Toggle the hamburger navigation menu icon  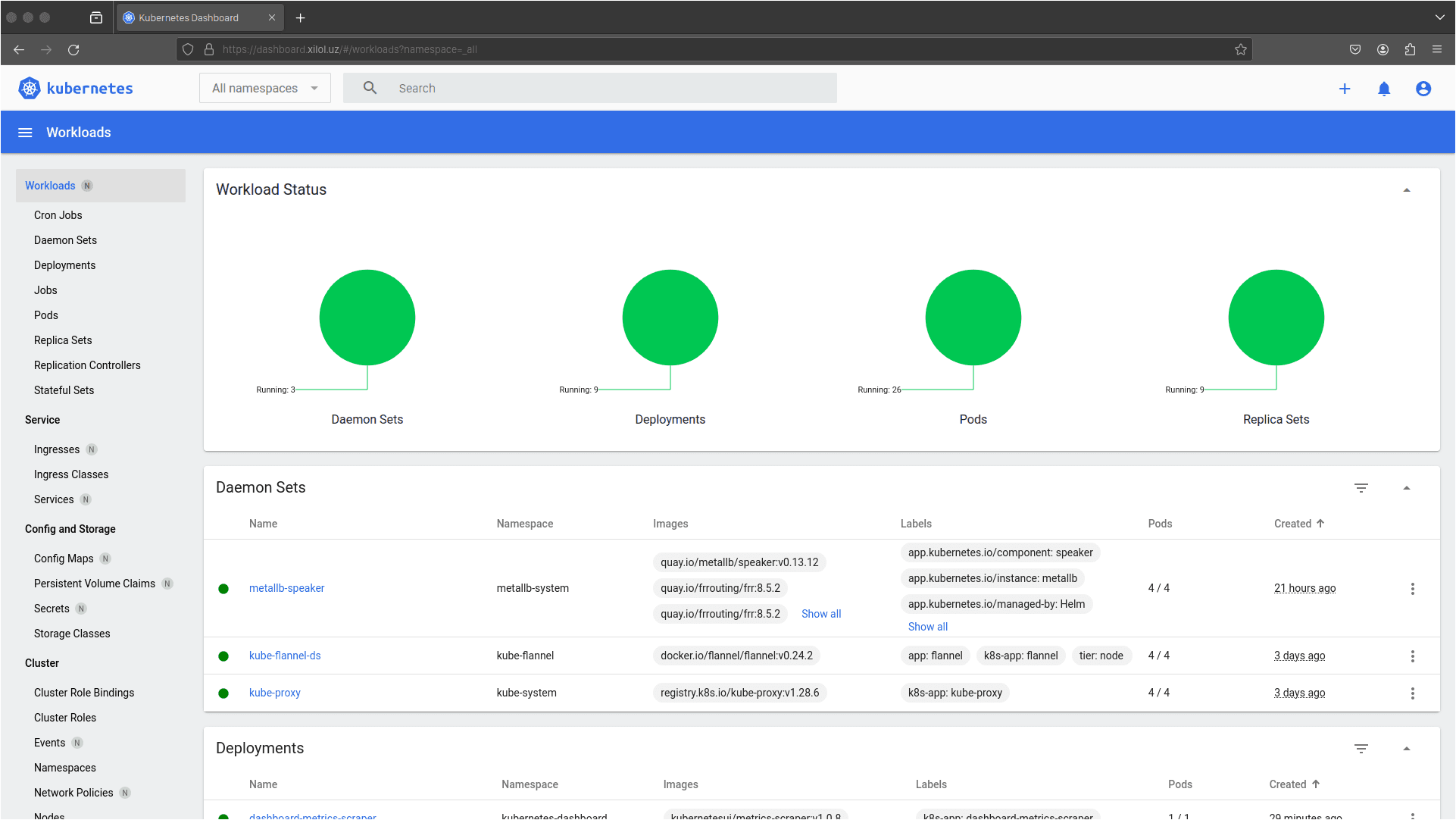25,133
